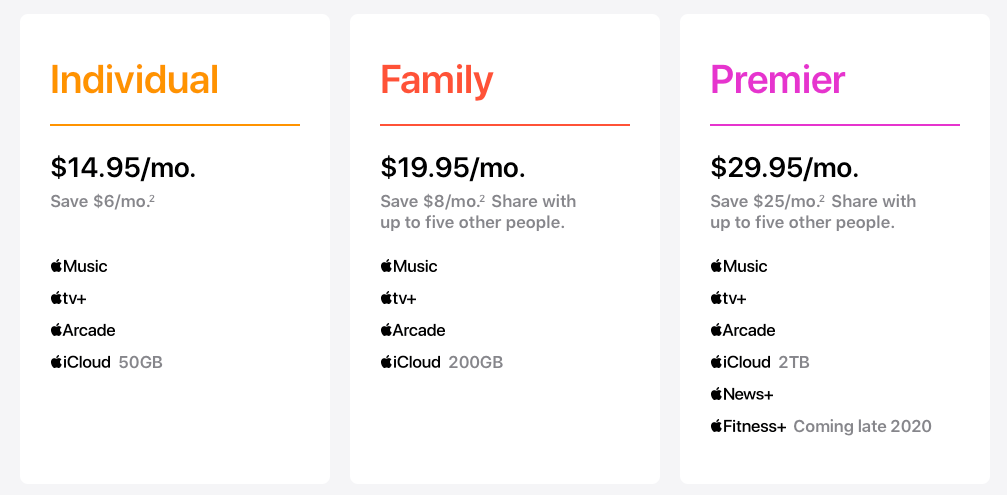
Task: Select the Individual plan heading
Action: (x=134, y=80)
